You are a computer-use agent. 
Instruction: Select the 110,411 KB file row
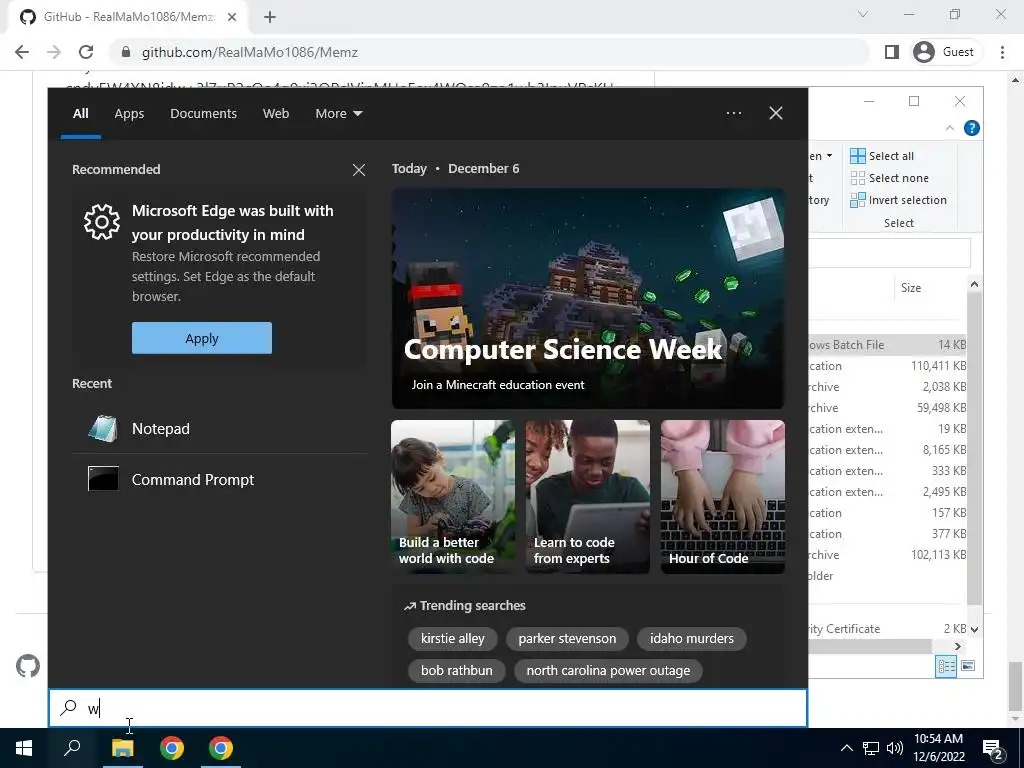coord(887,366)
